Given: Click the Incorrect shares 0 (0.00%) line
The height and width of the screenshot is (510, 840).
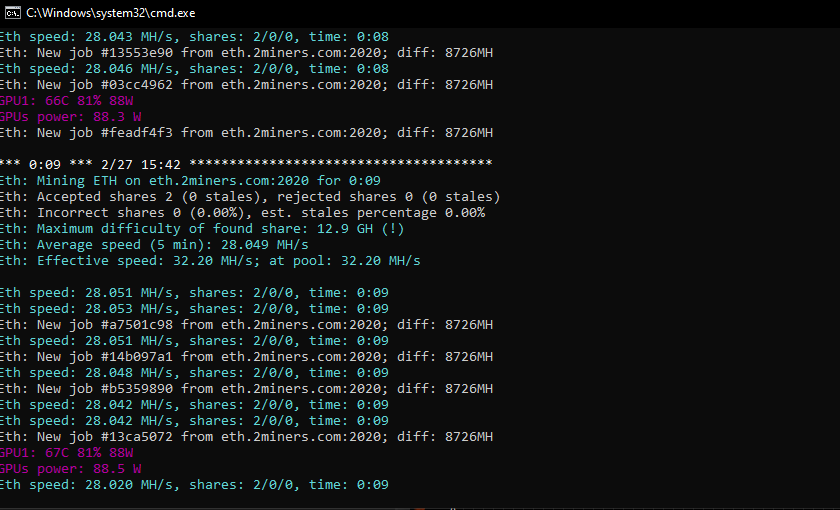Looking at the screenshot, I should [243, 213].
